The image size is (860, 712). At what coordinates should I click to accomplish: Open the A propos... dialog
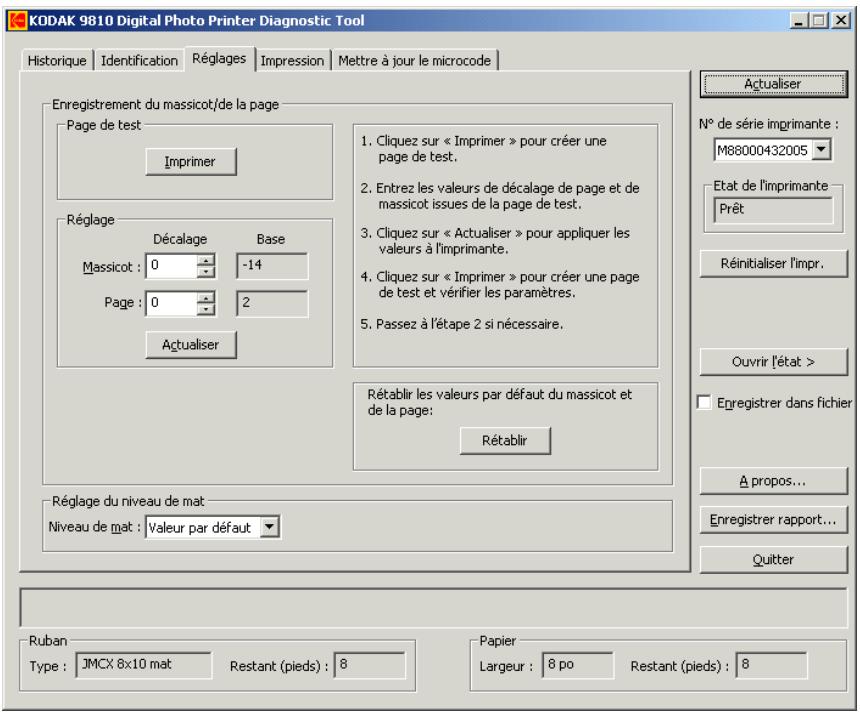pos(773,481)
